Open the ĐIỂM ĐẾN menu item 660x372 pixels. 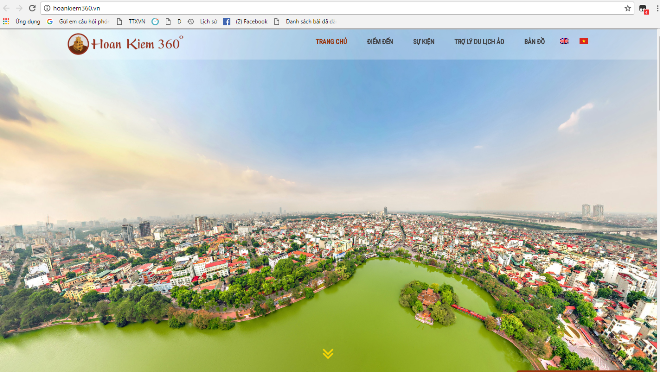380,41
